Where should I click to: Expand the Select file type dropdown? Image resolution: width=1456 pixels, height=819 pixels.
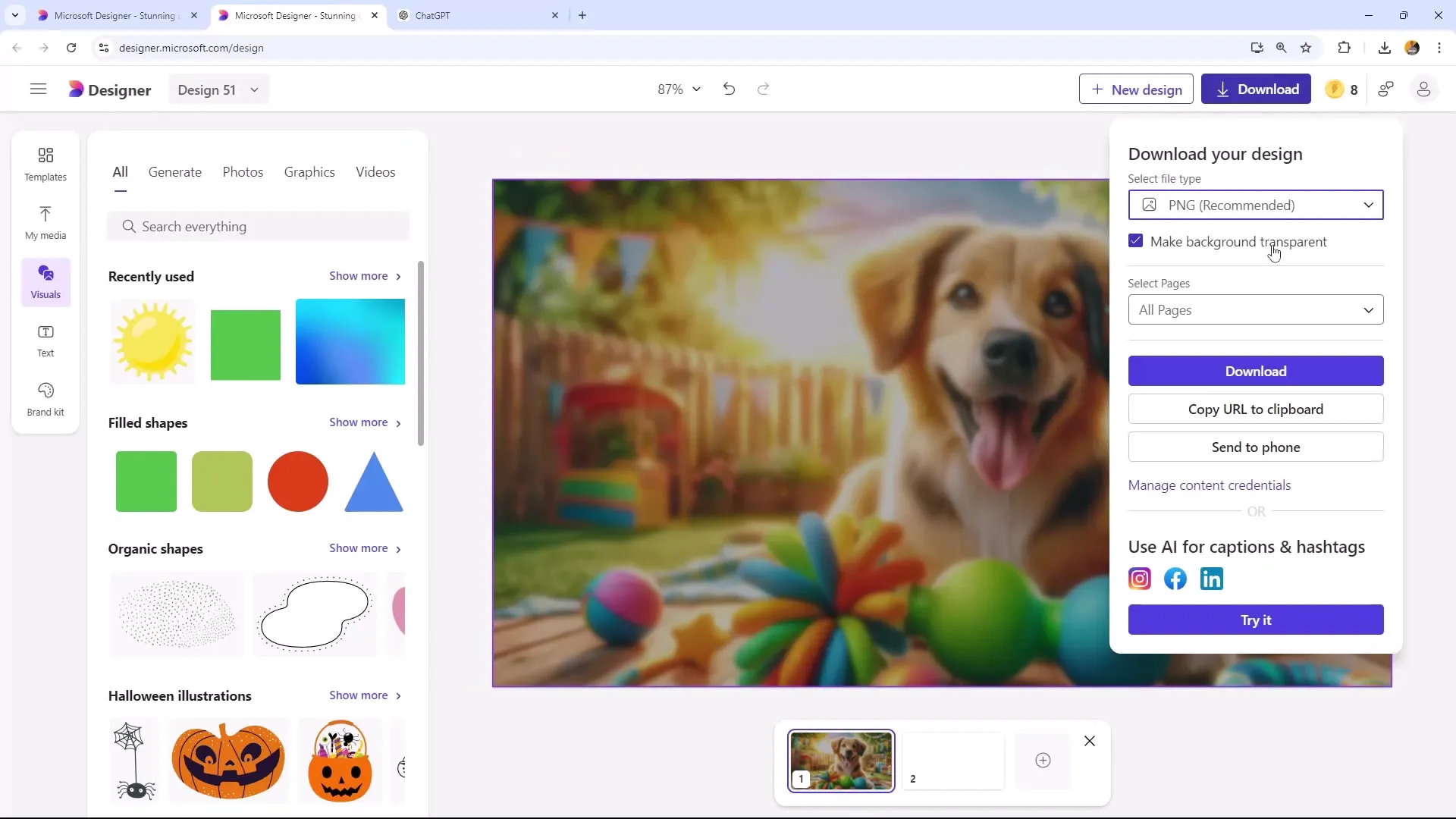coord(1256,204)
